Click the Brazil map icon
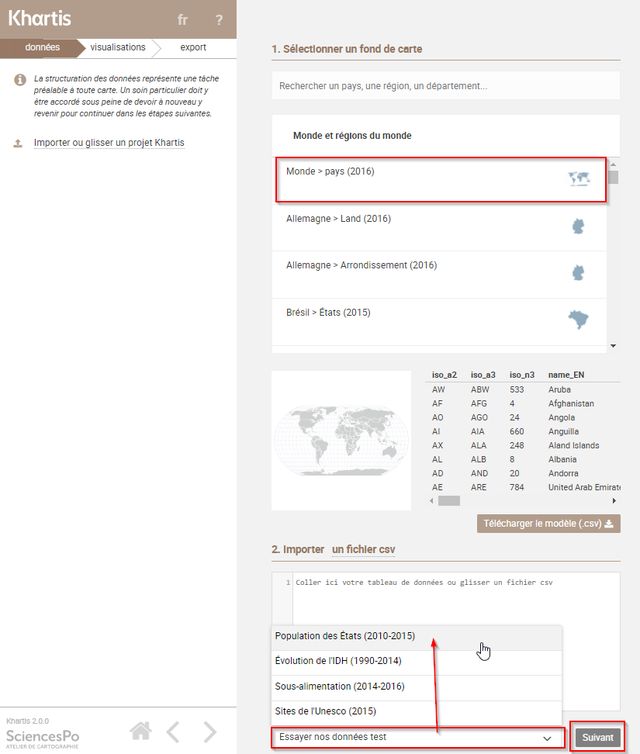The height and width of the screenshot is (754, 640). [578, 320]
